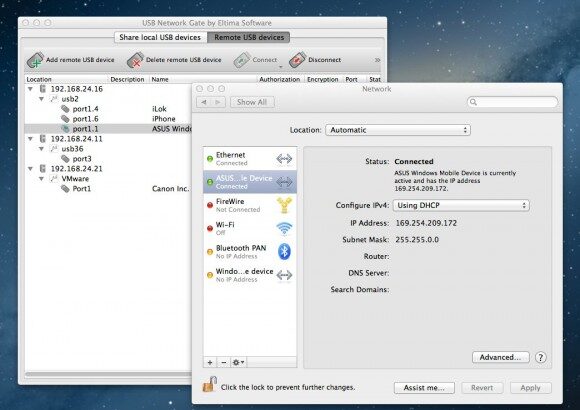Open the Configure IPv4 Using DHCP dropdown
This screenshot has width=580, height=410.
tap(461, 205)
